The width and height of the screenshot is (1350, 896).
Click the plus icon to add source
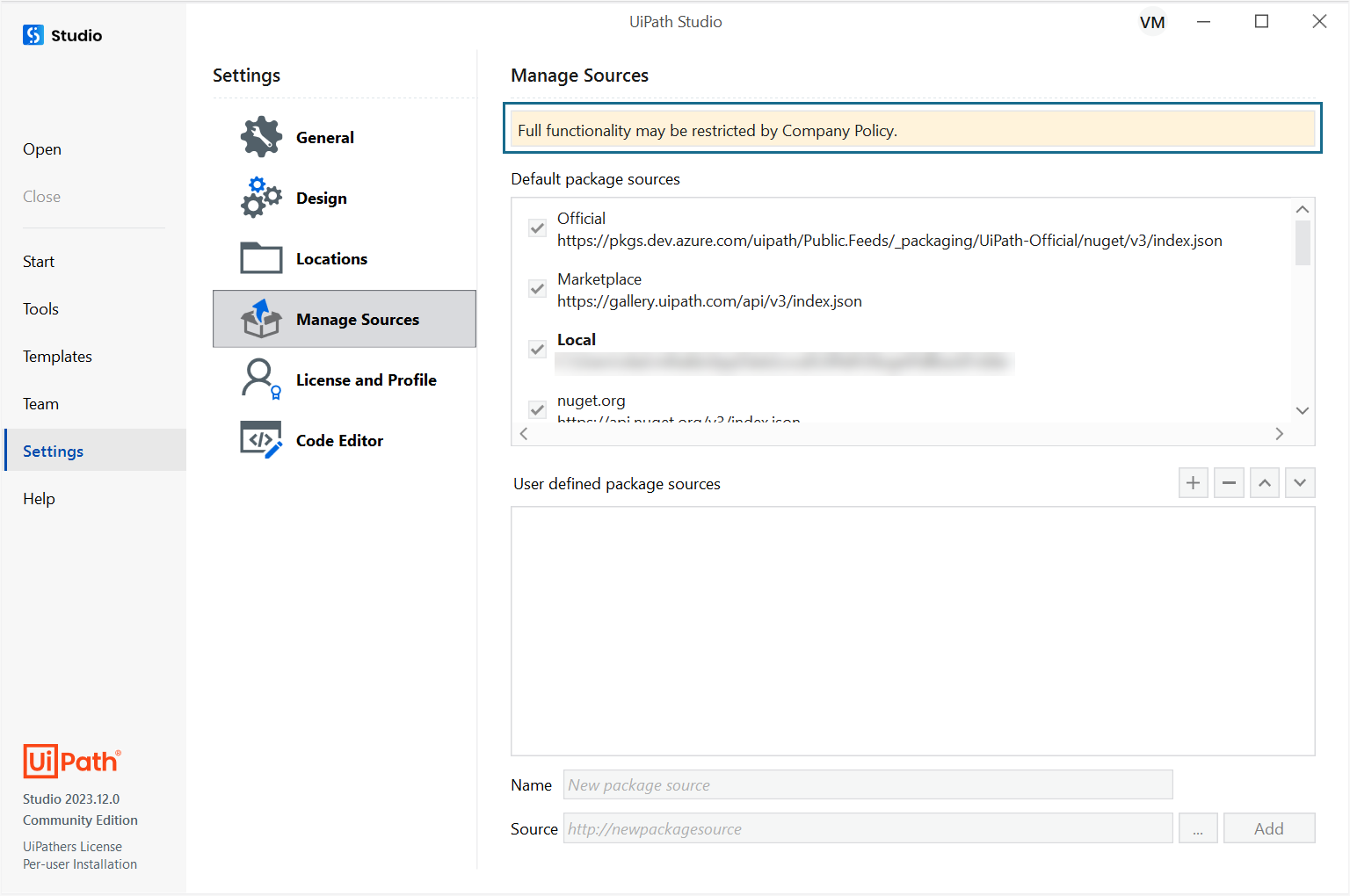tap(1193, 483)
